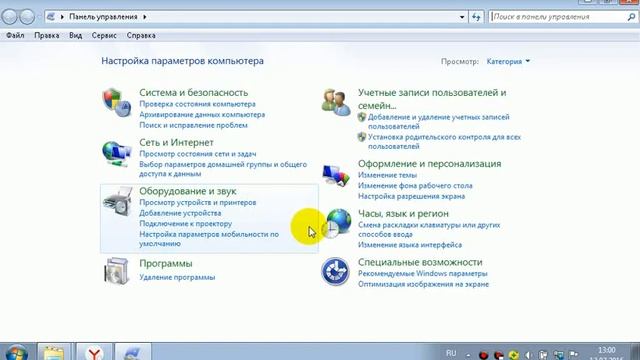This screenshot has height=360, width=640.
Task: Open Настройка параметров мобильности по умолчанию link
Action: point(209,239)
